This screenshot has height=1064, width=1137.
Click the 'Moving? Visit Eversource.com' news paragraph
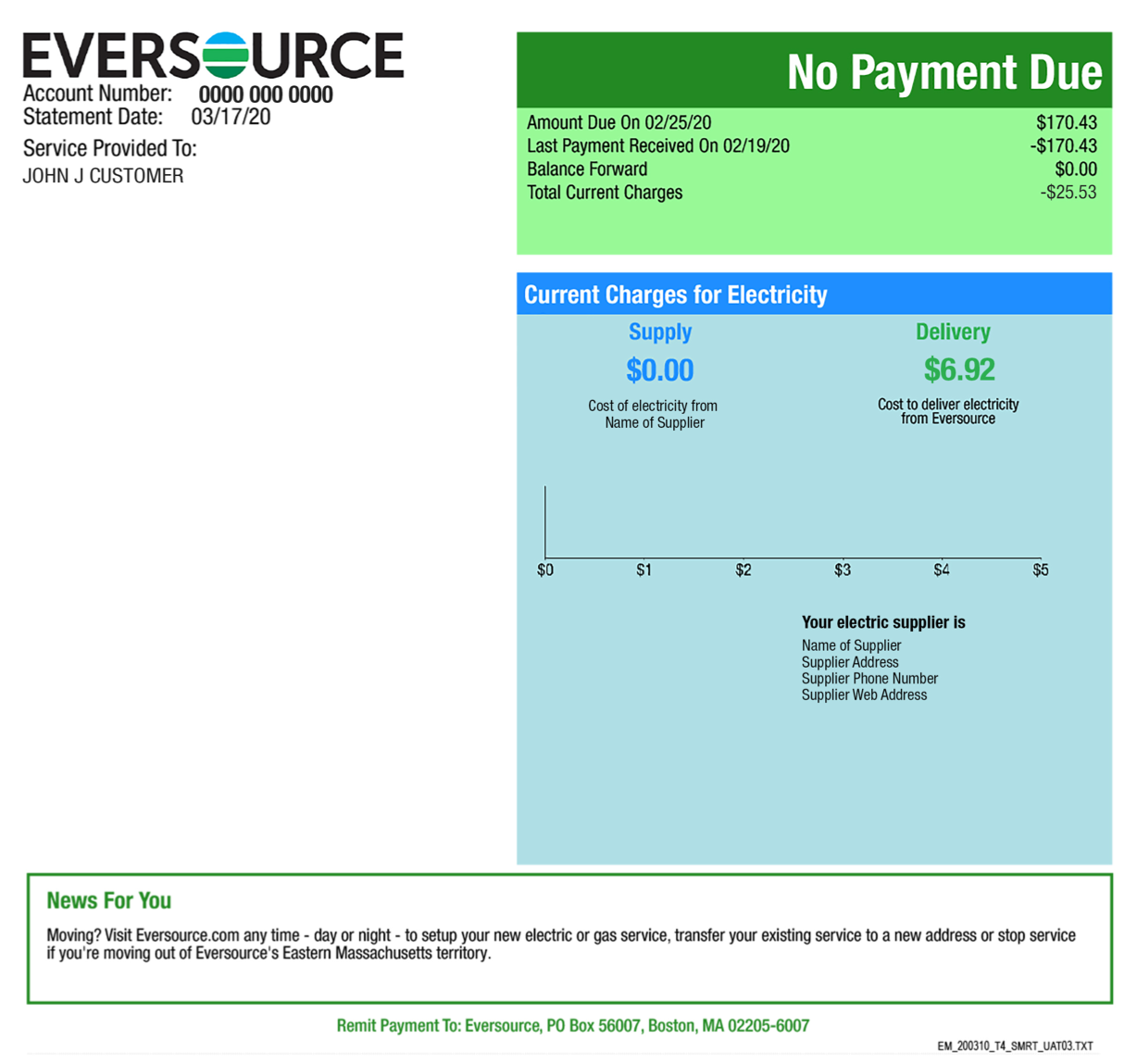(x=561, y=944)
